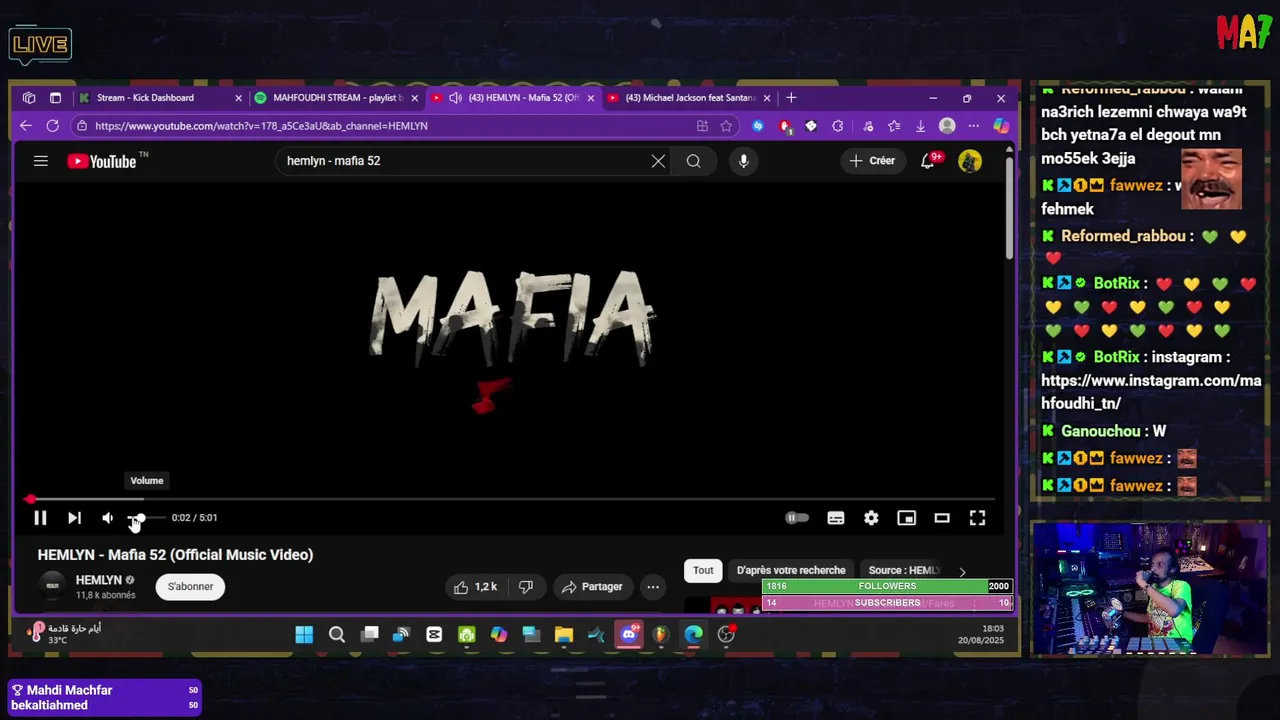Select the Tout filter chip

point(703,570)
